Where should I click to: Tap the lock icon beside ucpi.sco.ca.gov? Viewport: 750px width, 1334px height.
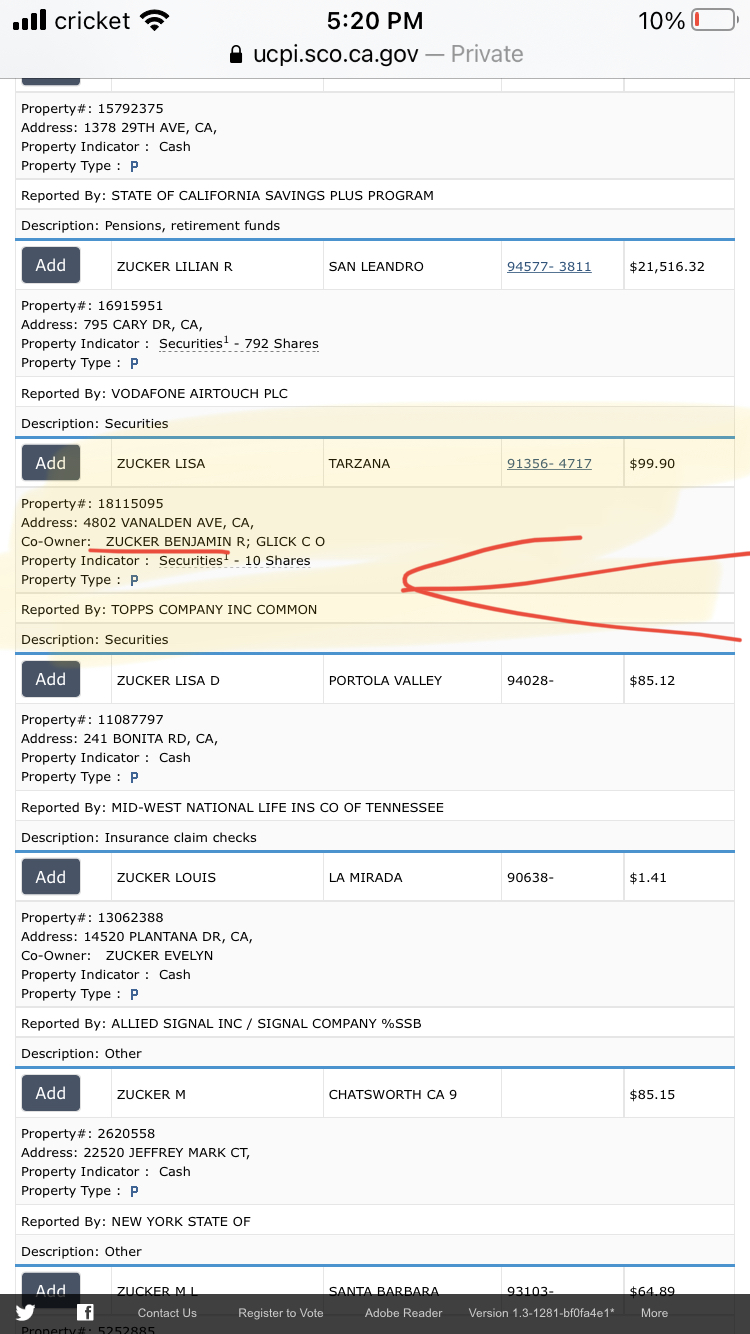point(236,54)
